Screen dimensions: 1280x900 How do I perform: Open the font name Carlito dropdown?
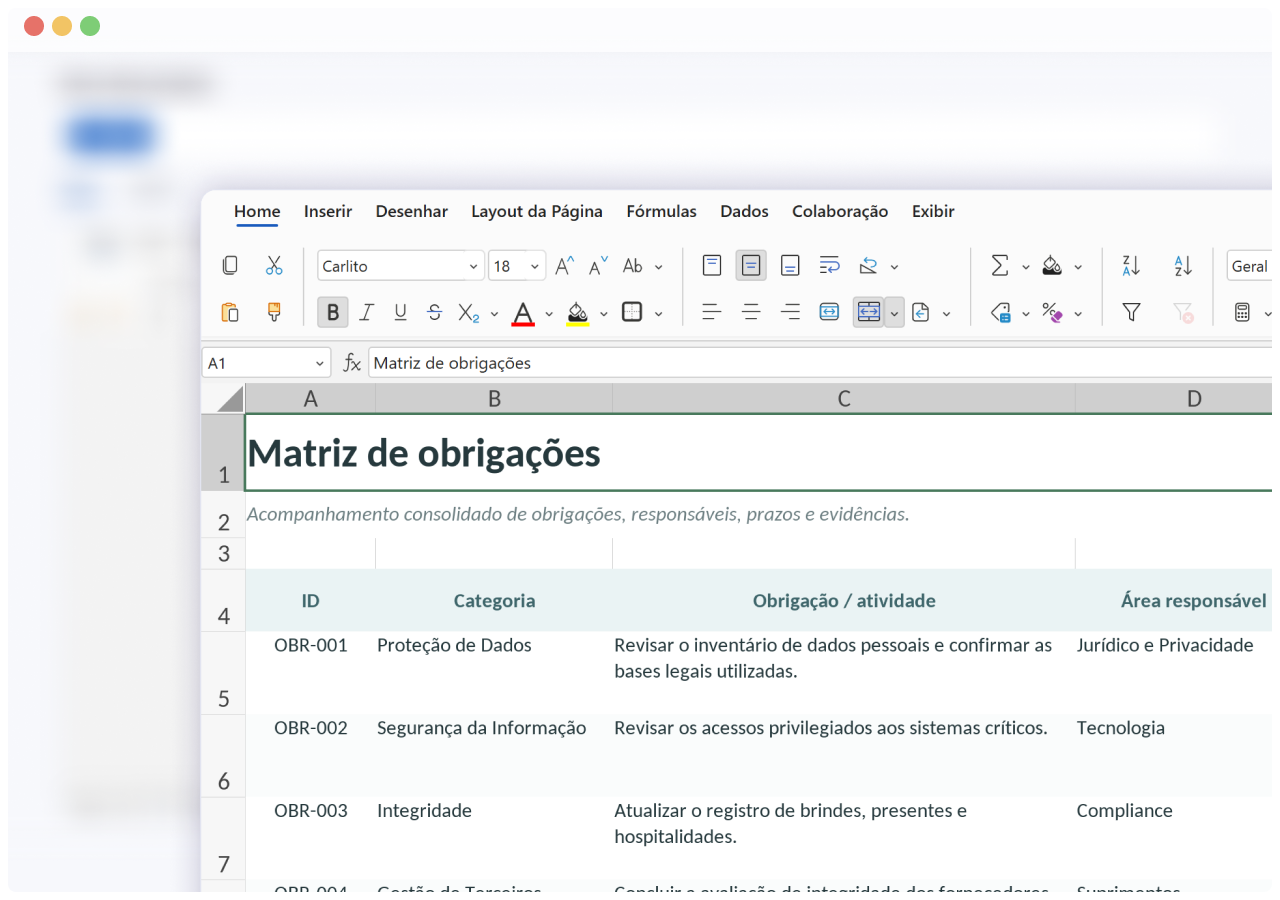click(x=474, y=267)
